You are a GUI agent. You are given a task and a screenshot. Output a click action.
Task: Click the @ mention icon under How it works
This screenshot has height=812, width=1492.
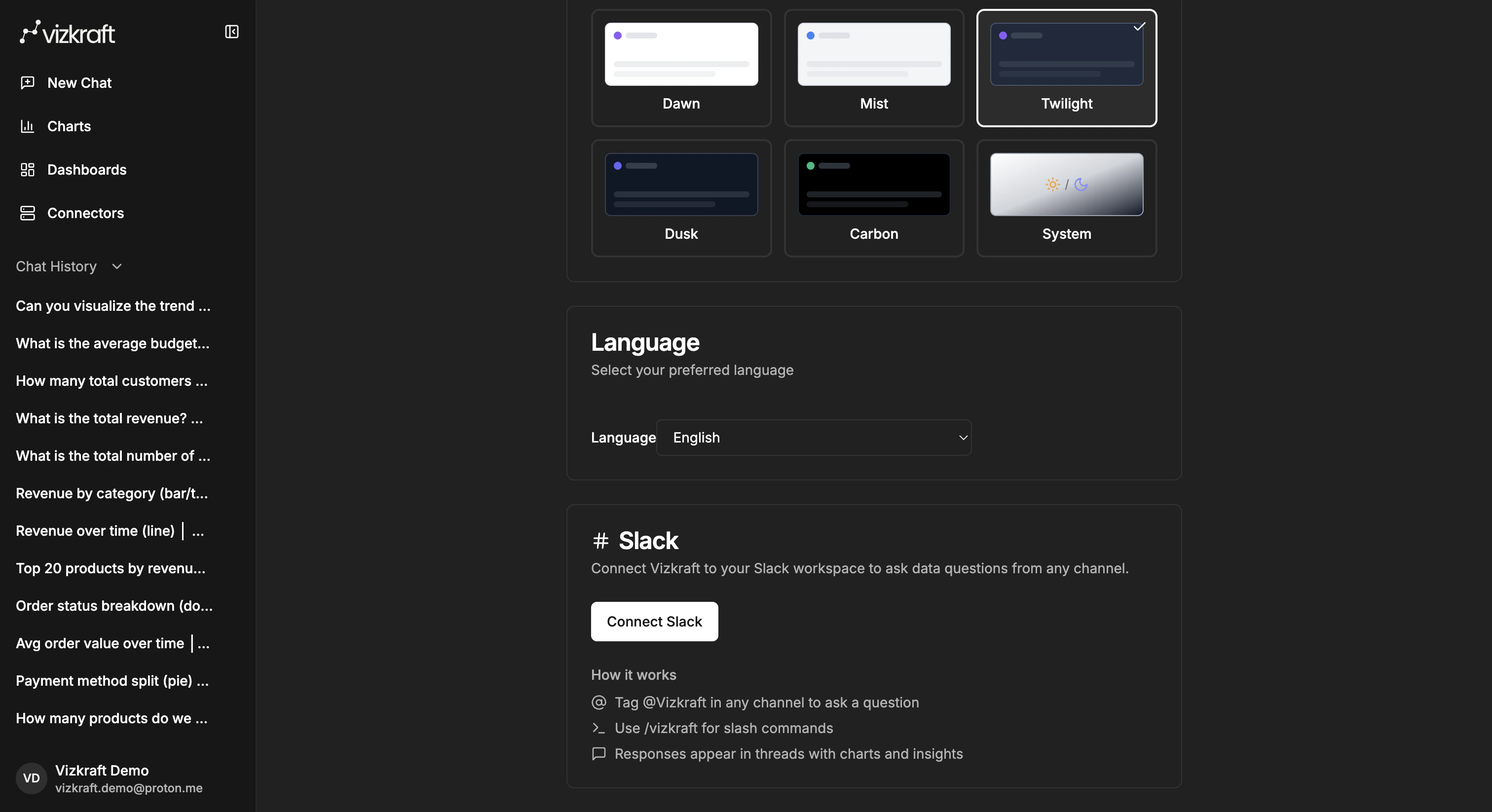tap(599, 702)
